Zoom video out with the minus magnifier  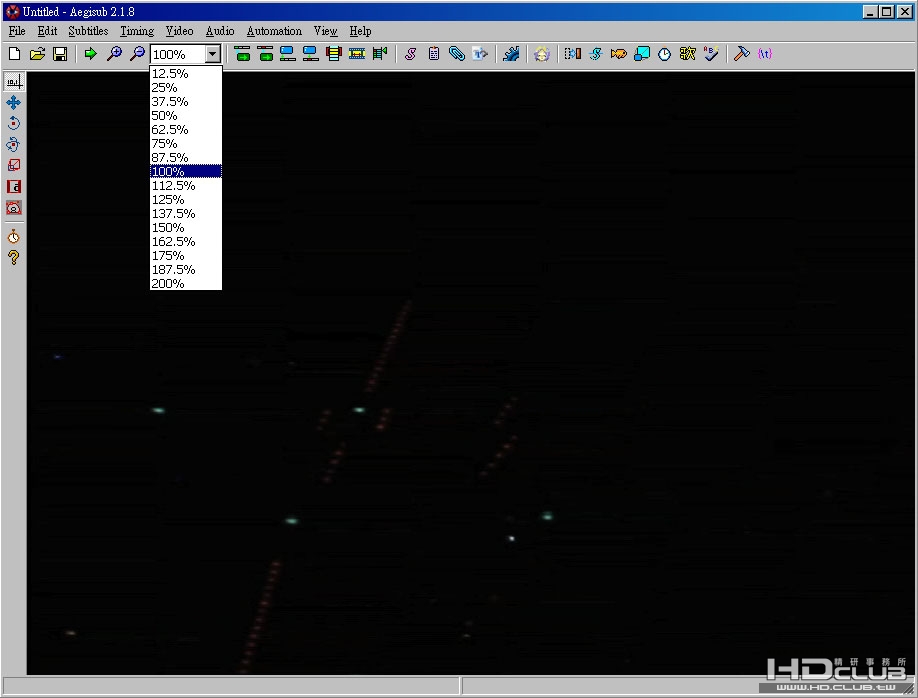point(138,54)
